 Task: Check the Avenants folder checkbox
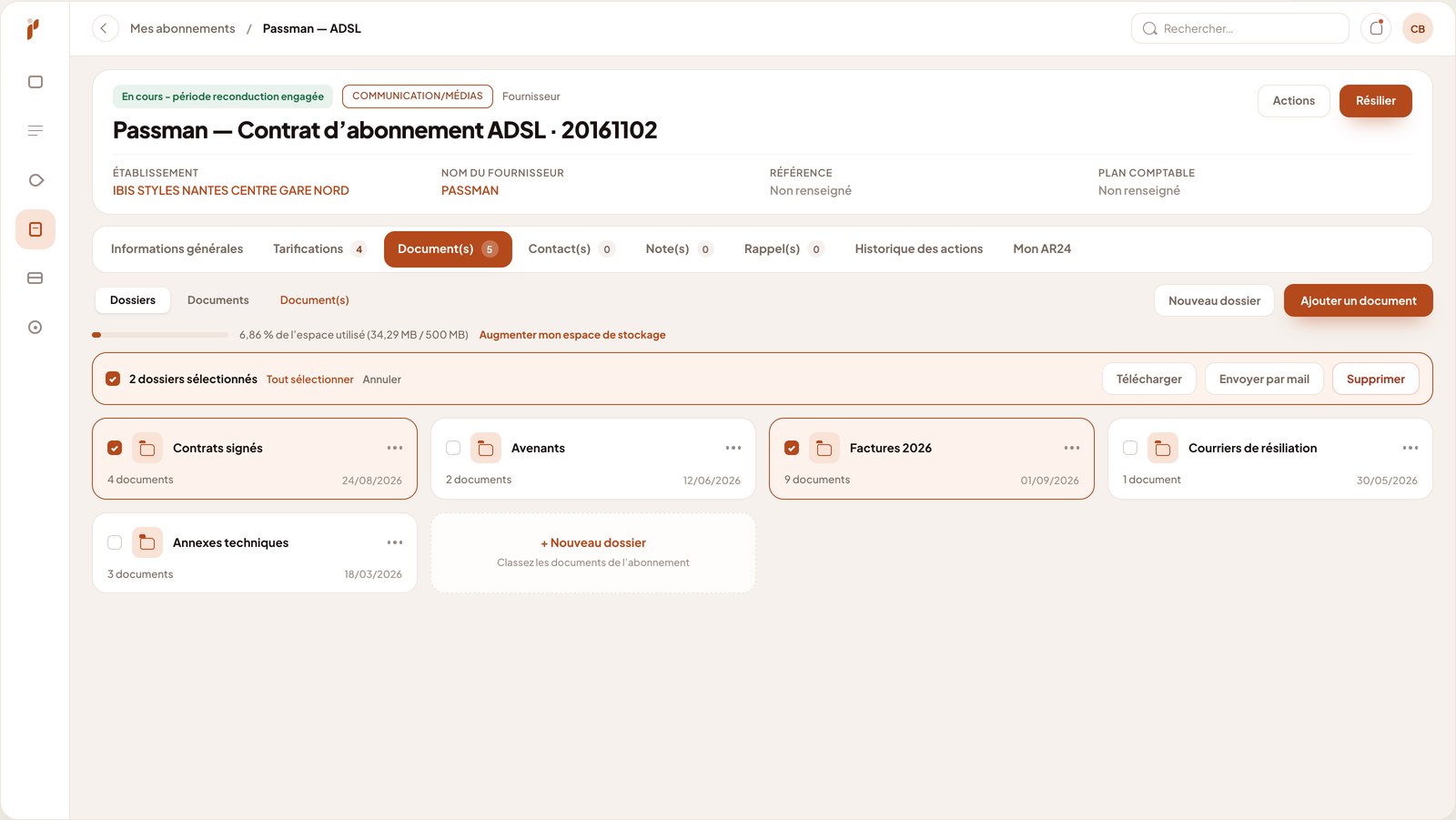click(453, 448)
